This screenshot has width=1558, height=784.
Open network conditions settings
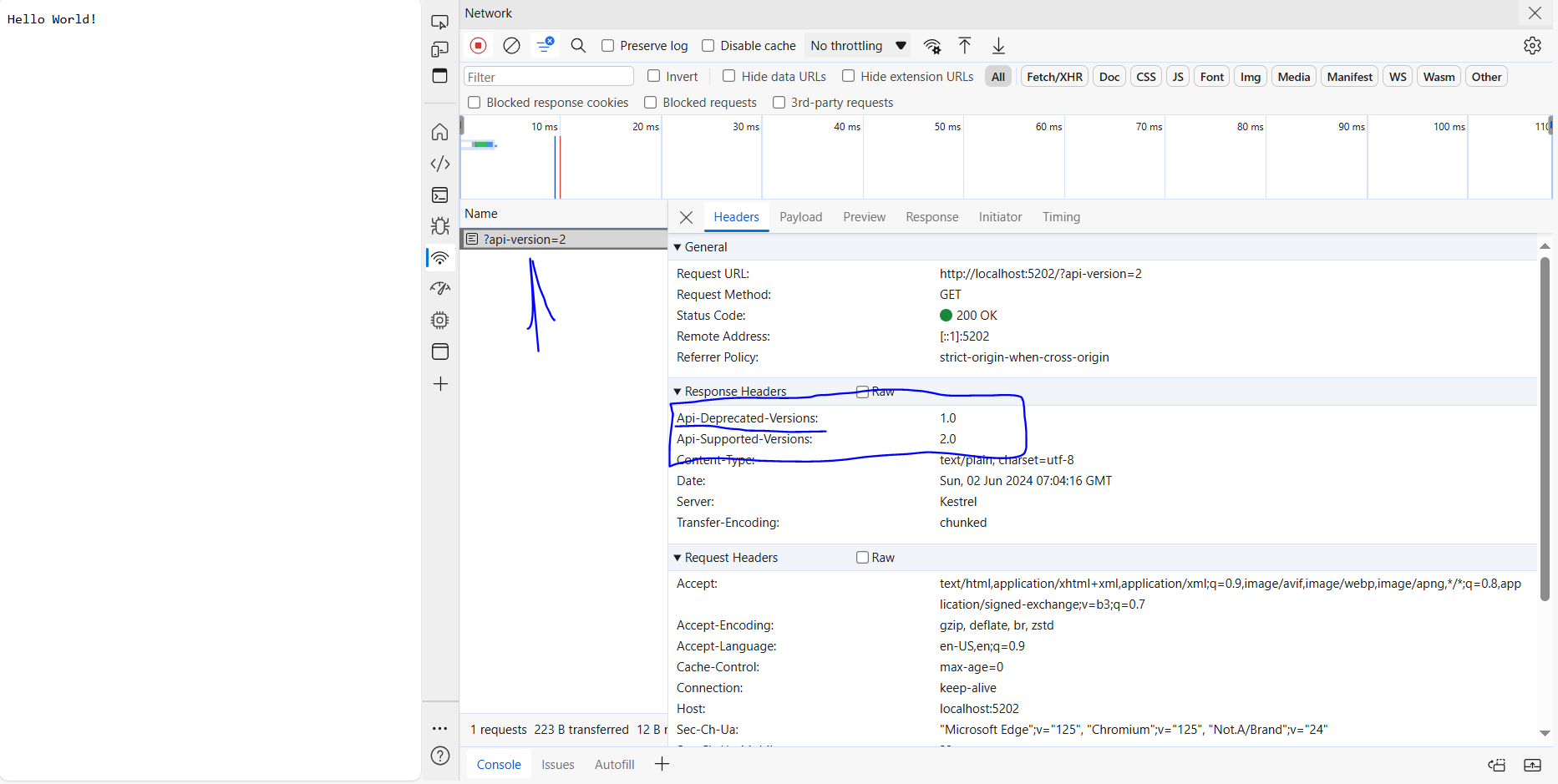[x=932, y=46]
